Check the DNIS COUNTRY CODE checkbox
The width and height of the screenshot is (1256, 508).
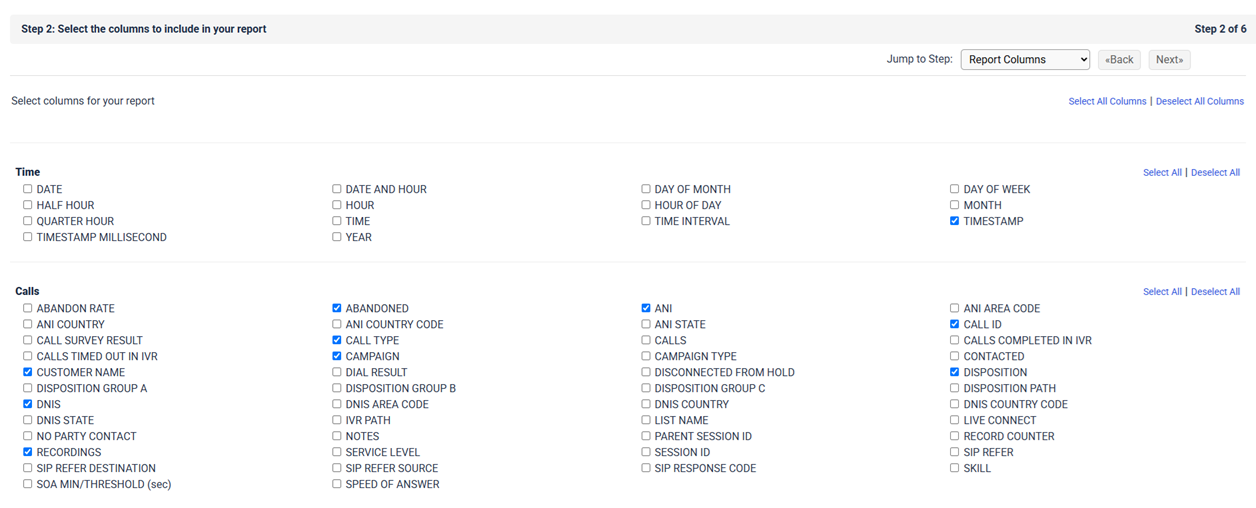pos(955,404)
